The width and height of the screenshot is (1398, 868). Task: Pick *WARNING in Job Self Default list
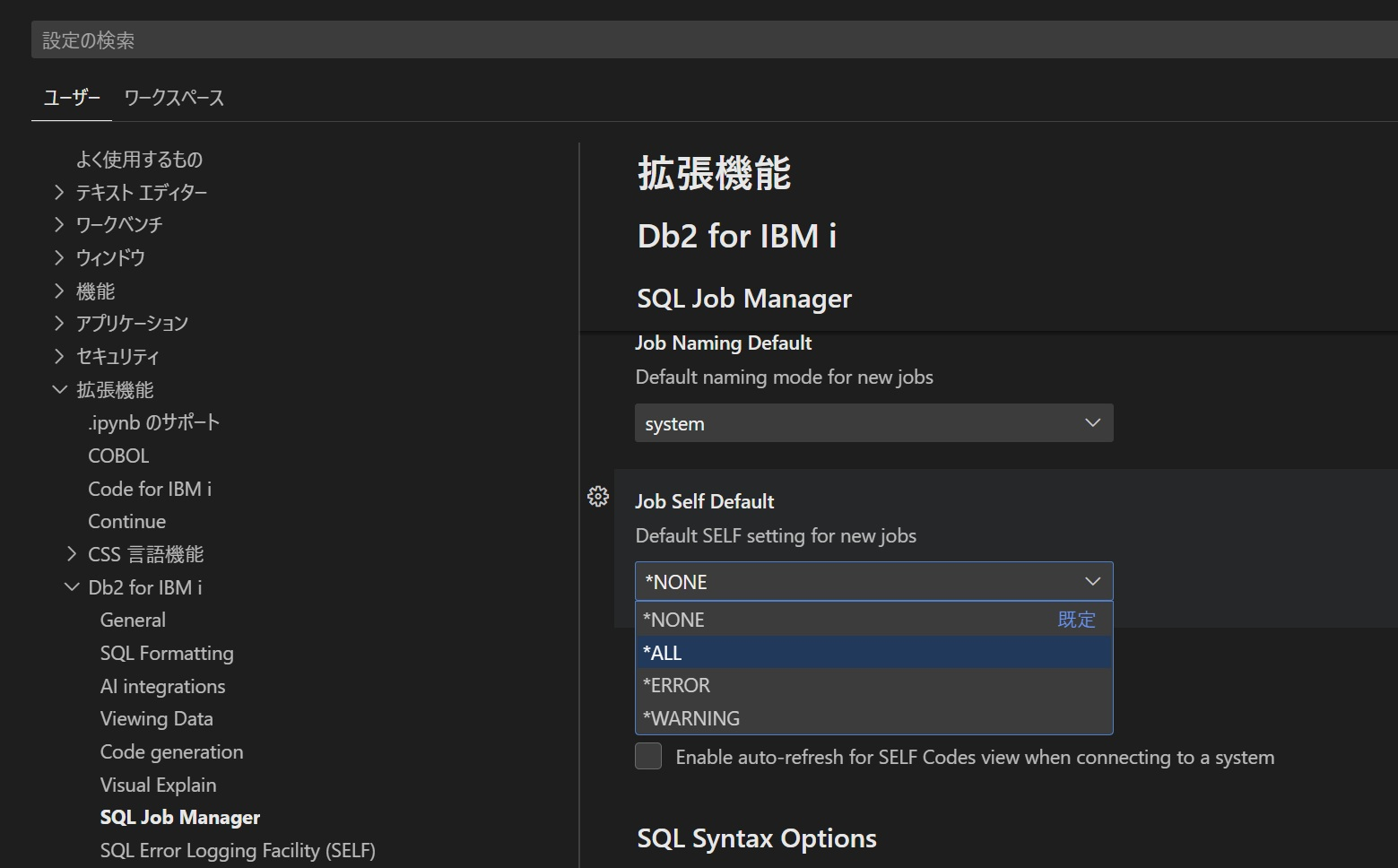(x=873, y=718)
